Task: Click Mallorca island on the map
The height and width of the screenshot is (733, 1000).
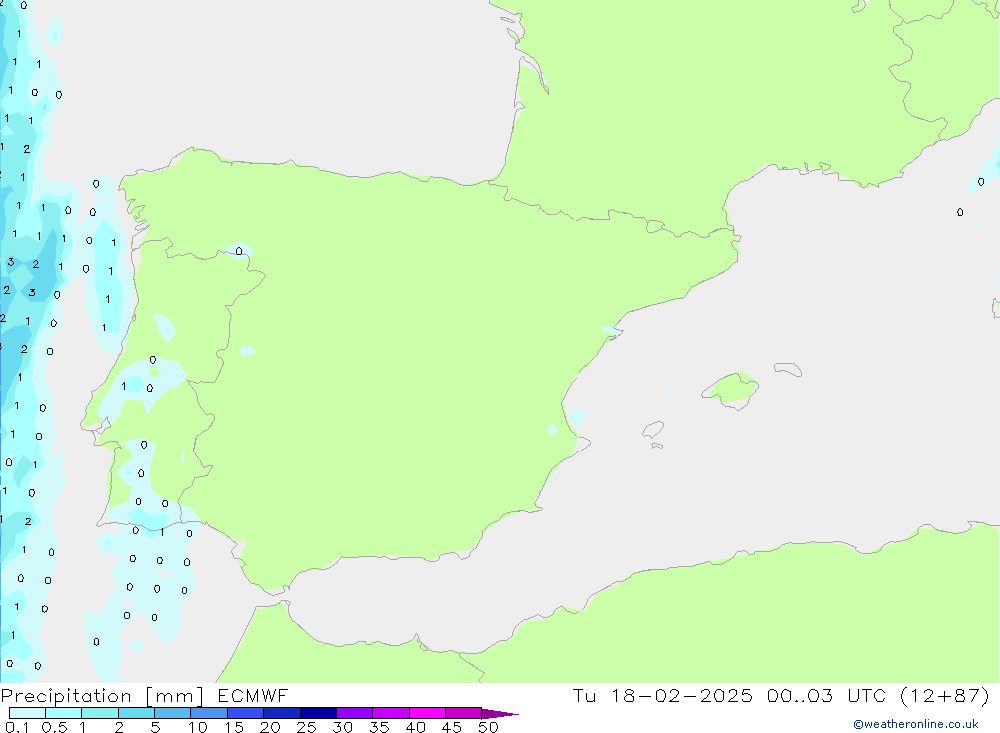Action: 731,389
